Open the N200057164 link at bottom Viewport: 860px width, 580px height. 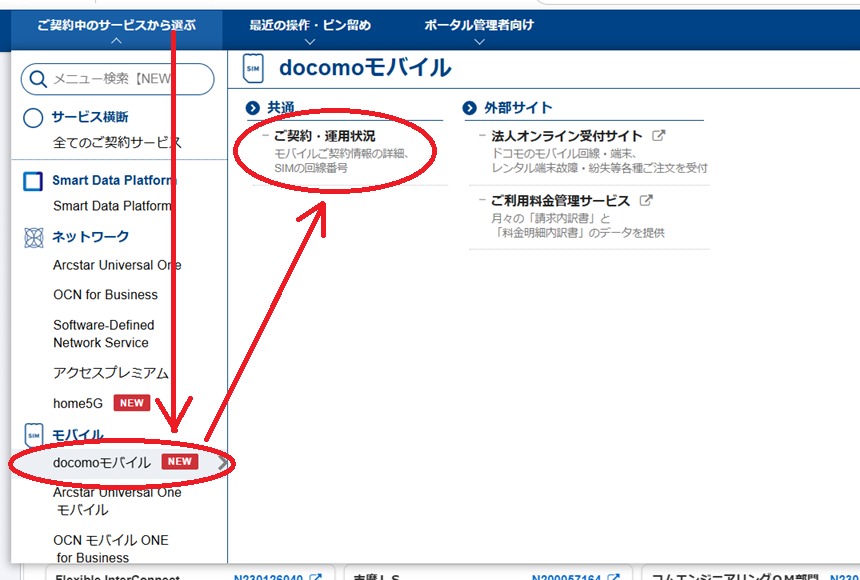(566, 577)
